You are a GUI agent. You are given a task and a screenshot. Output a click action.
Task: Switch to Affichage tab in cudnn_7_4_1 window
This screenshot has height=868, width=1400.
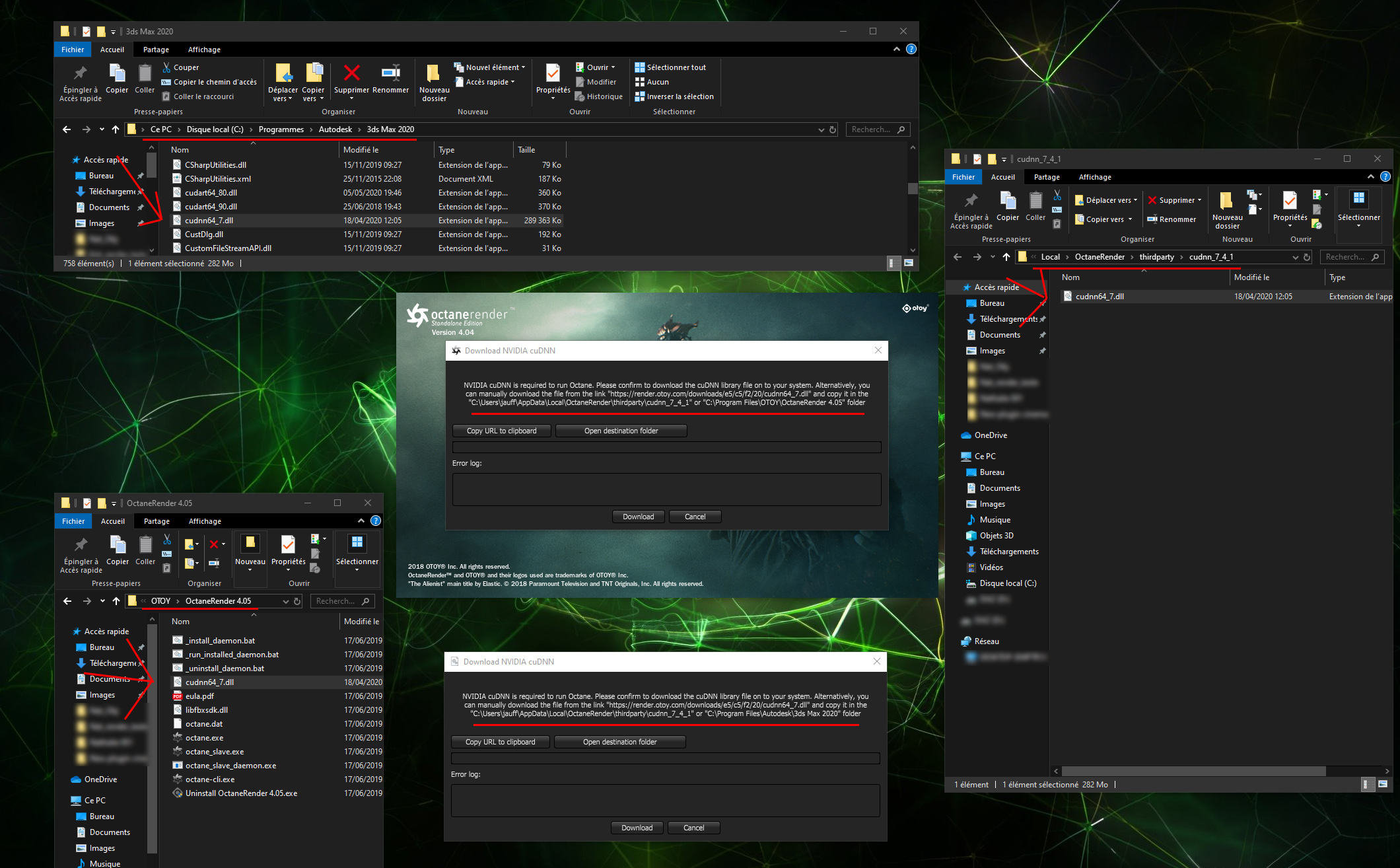pos(1095,177)
